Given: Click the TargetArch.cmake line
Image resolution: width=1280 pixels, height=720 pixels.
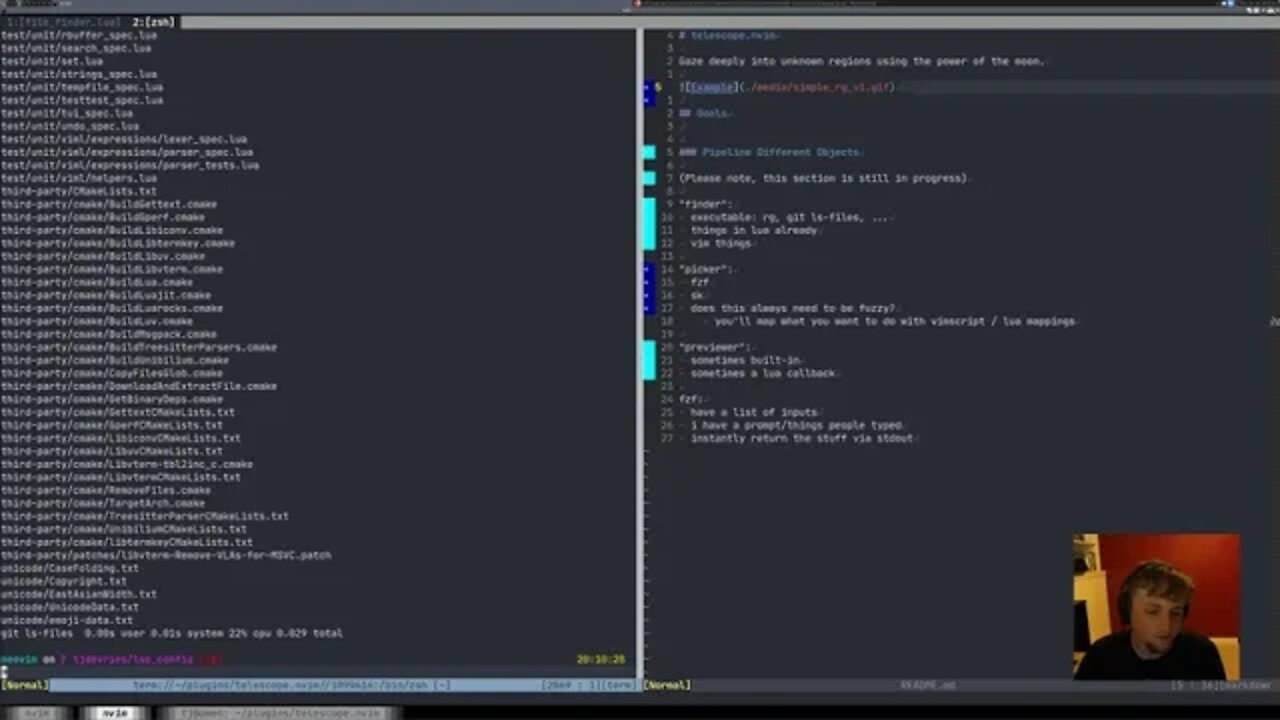Looking at the screenshot, I should tap(103, 503).
